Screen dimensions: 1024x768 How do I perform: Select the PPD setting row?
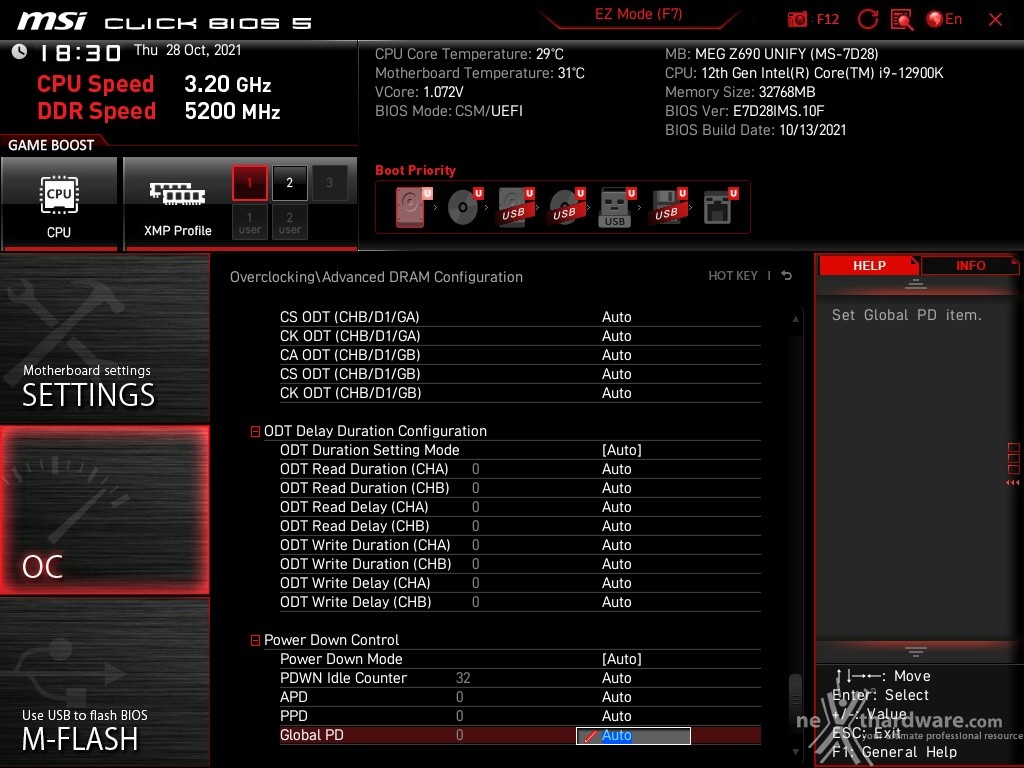(520, 716)
